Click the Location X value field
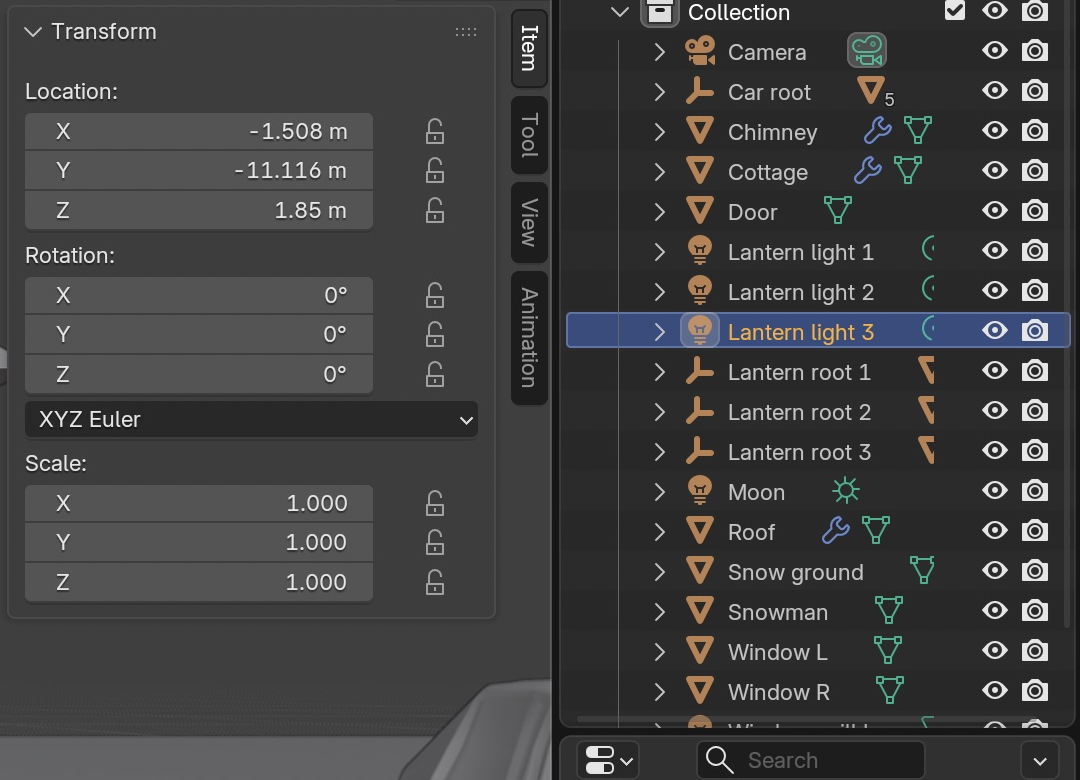Viewport: 1080px width, 780px height. 199,131
